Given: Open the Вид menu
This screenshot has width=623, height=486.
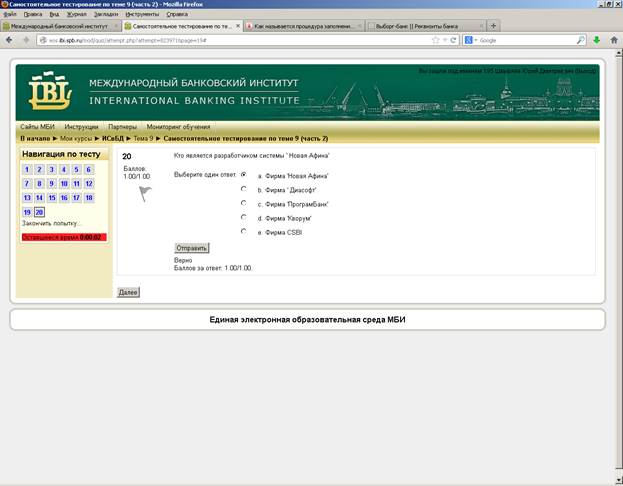Looking at the screenshot, I should tap(54, 14).
